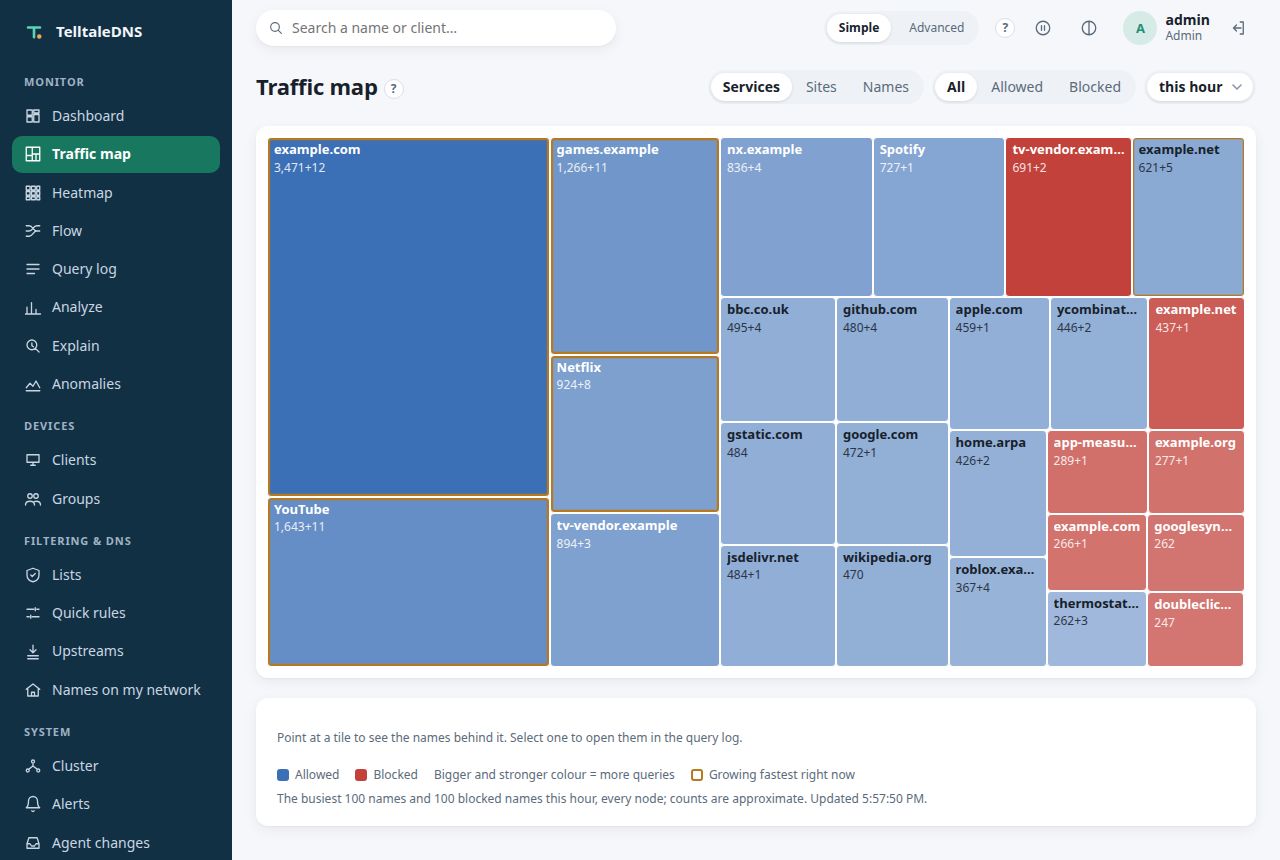Open Groups people icon
Screen dimensions: 1280x860
pyautogui.click(x=33, y=499)
